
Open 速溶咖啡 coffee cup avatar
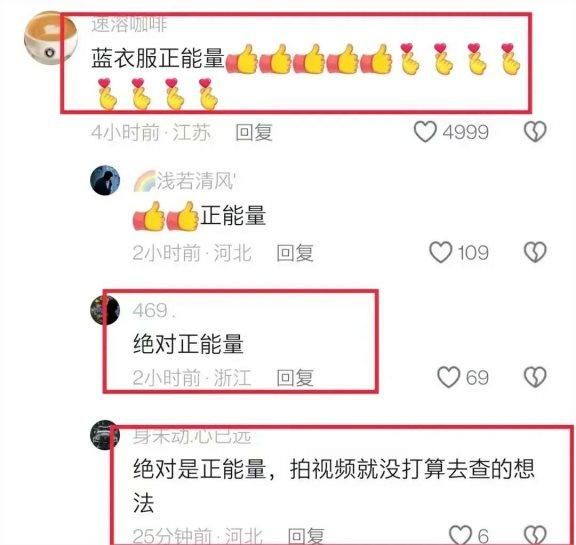point(50,38)
